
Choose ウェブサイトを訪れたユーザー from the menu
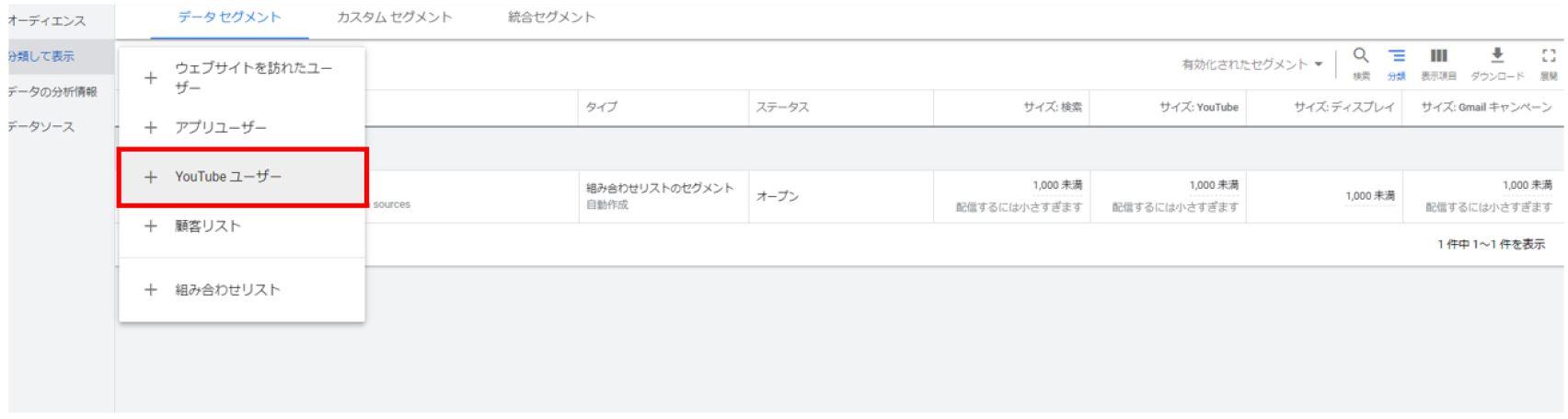click(253, 78)
